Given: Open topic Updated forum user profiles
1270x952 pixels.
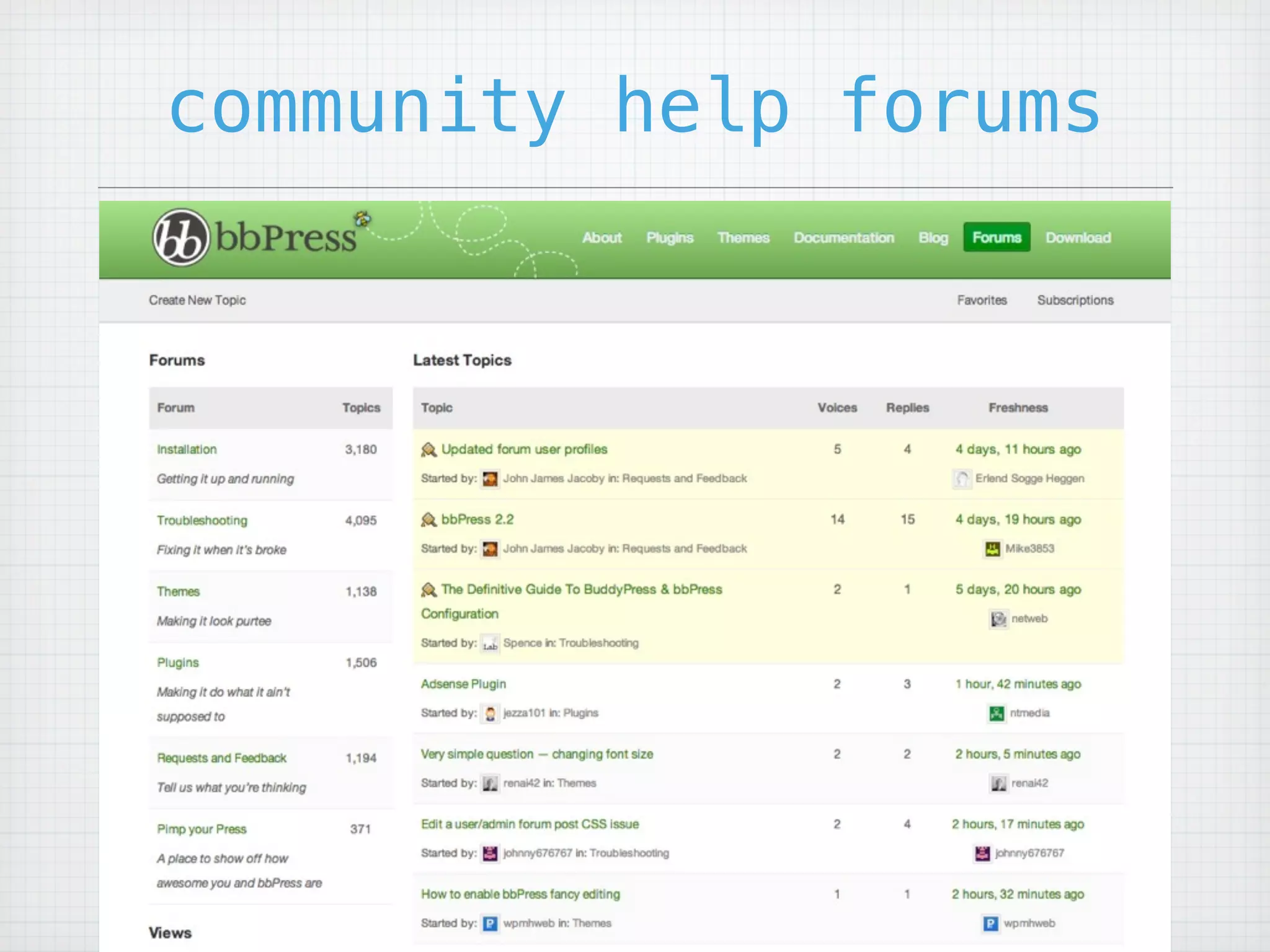Looking at the screenshot, I should (x=524, y=449).
